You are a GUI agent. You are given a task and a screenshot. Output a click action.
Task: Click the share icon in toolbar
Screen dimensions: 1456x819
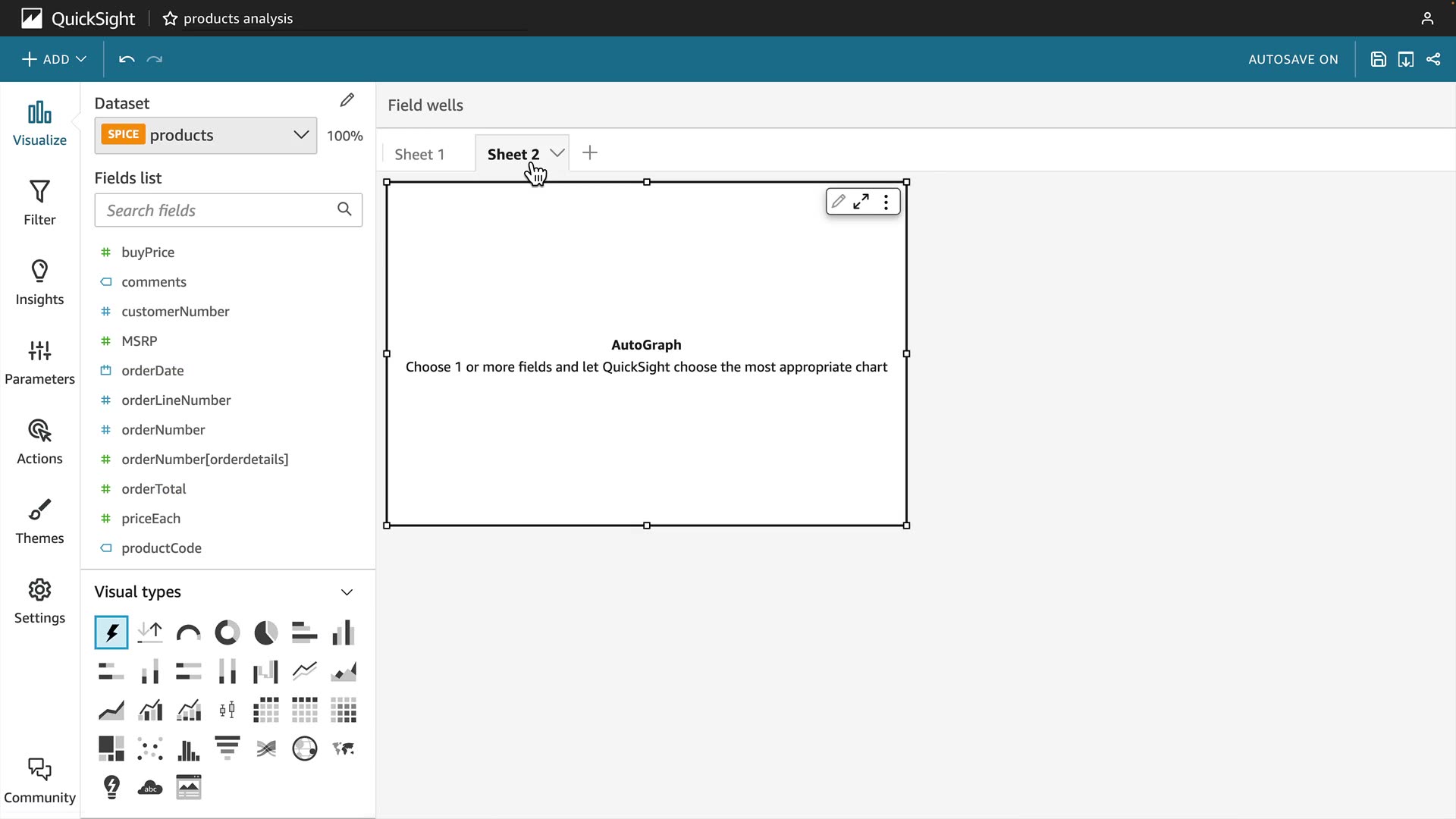(1433, 59)
